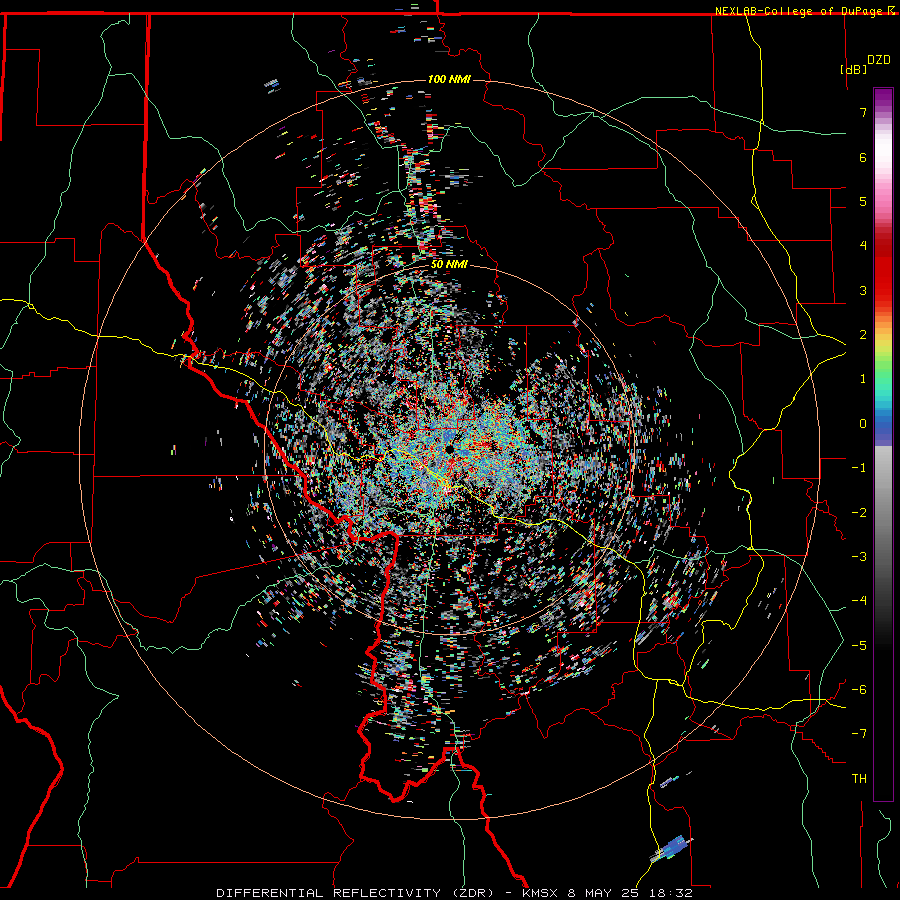Click the 0 value on the color scale
Image resolution: width=900 pixels, height=900 pixels.
point(863,424)
